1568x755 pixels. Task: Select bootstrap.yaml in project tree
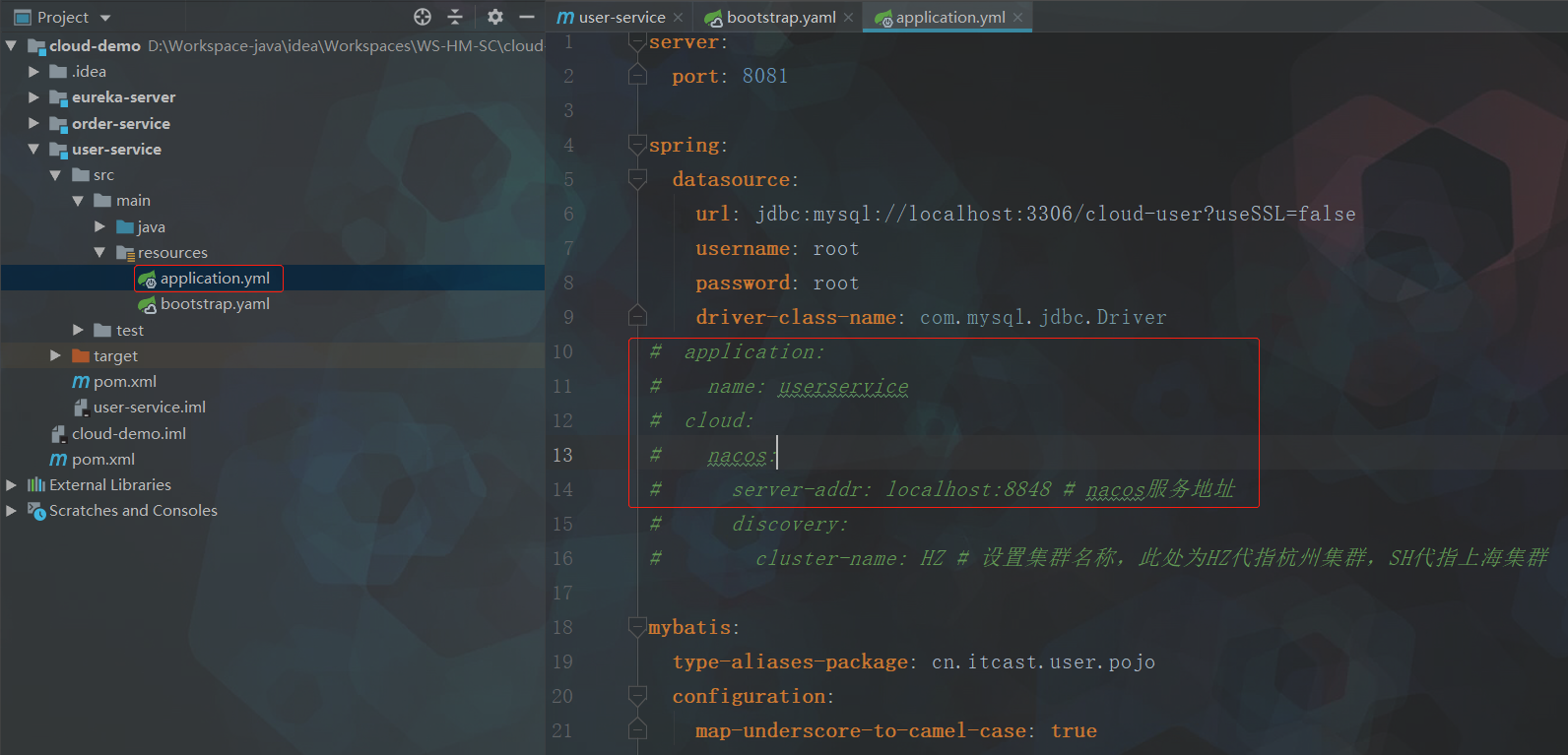(215, 304)
